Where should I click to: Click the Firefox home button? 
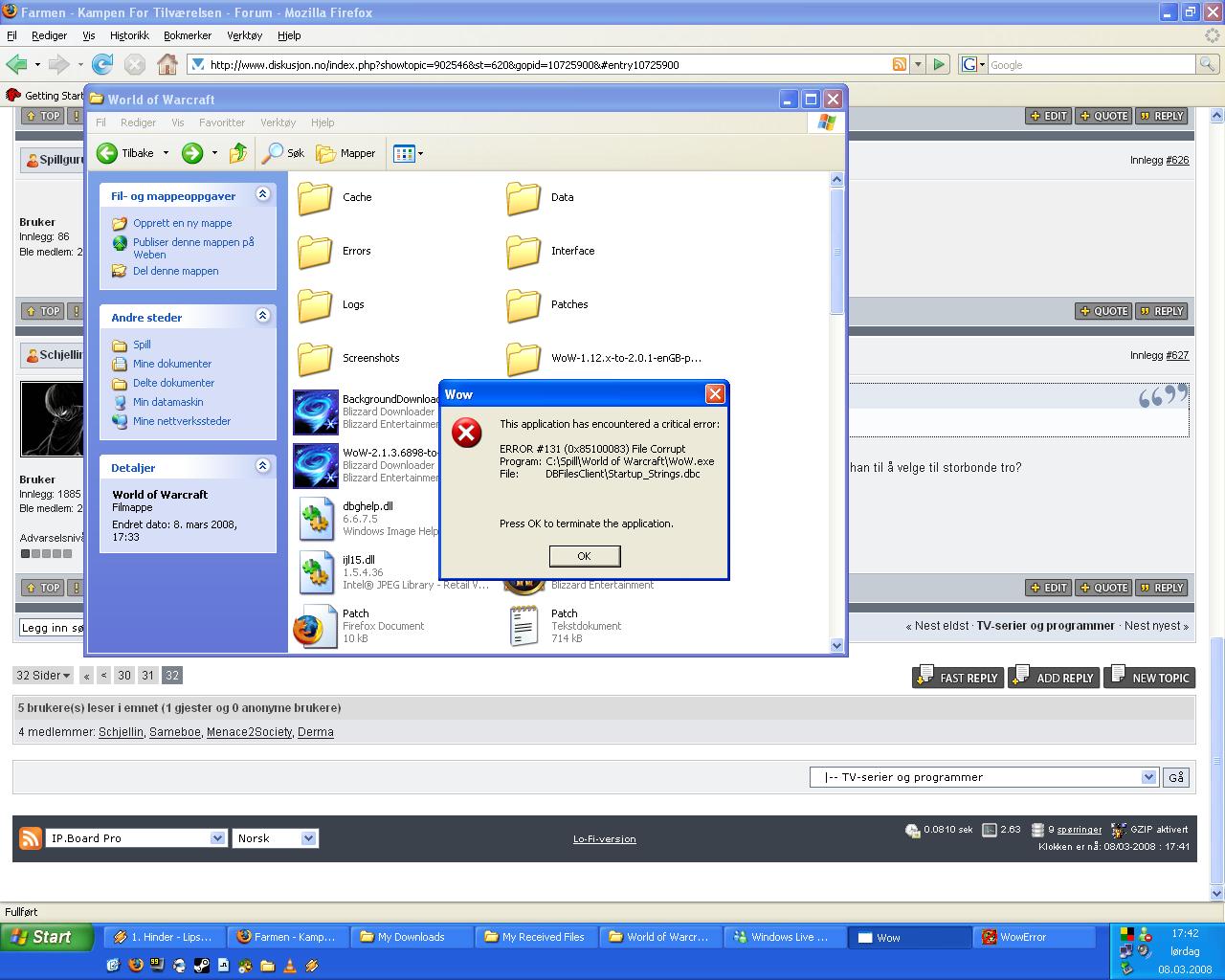pos(167,64)
